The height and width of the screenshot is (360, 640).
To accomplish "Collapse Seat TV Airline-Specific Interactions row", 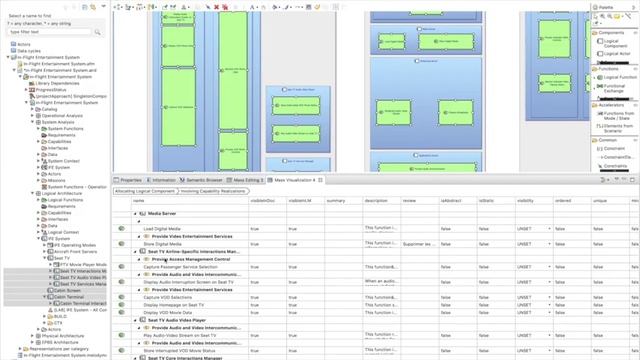I will coord(136,251).
